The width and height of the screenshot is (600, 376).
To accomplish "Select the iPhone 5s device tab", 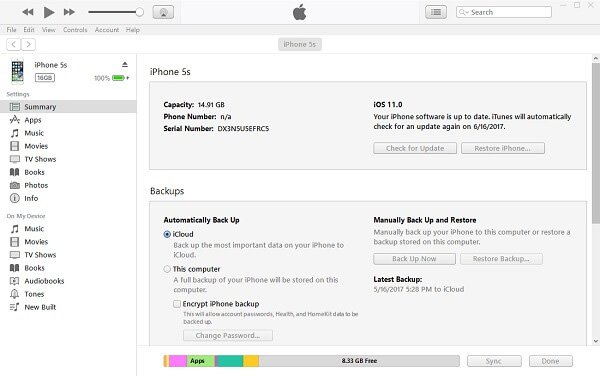I will tap(300, 44).
